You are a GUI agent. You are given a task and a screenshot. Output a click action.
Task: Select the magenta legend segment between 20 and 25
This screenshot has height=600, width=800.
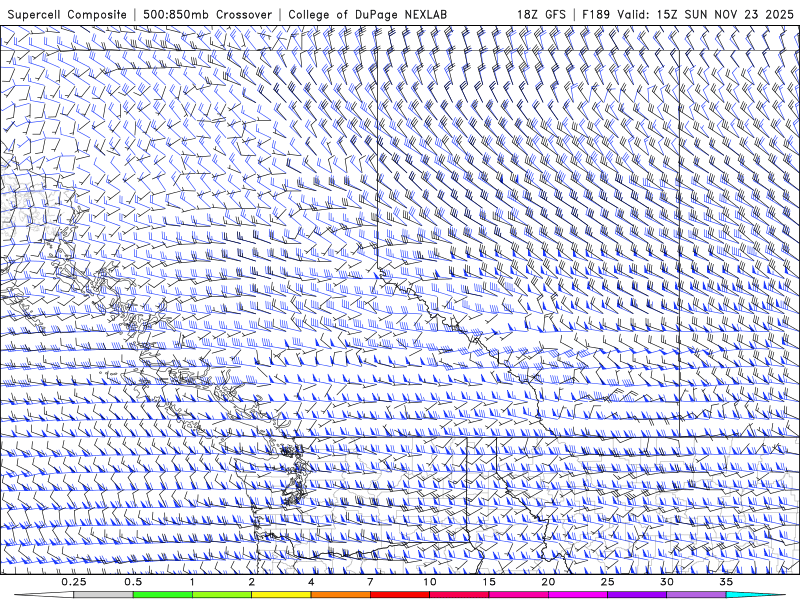tap(578, 595)
